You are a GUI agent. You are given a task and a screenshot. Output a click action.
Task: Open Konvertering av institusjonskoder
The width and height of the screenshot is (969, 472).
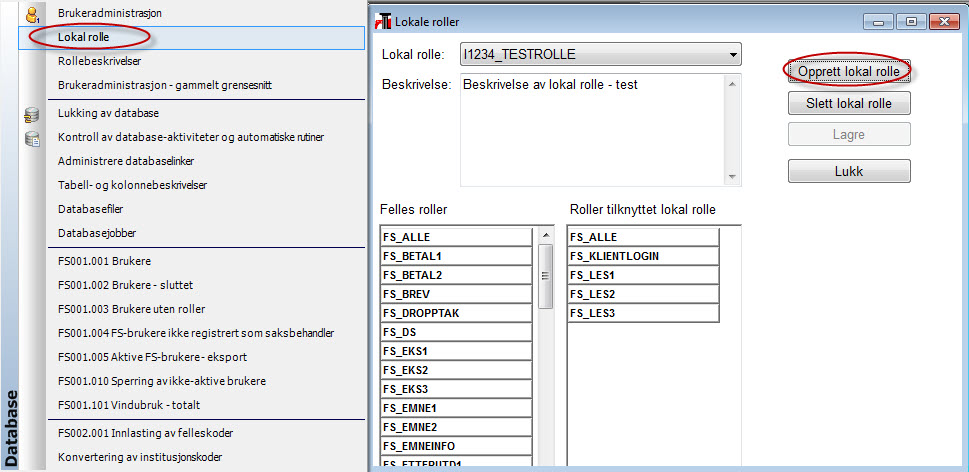(x=140, y=458)
